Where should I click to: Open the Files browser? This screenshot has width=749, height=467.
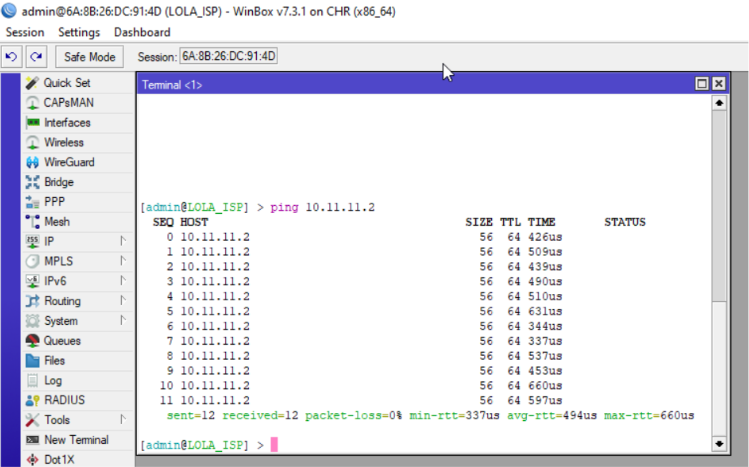(54, 360)
